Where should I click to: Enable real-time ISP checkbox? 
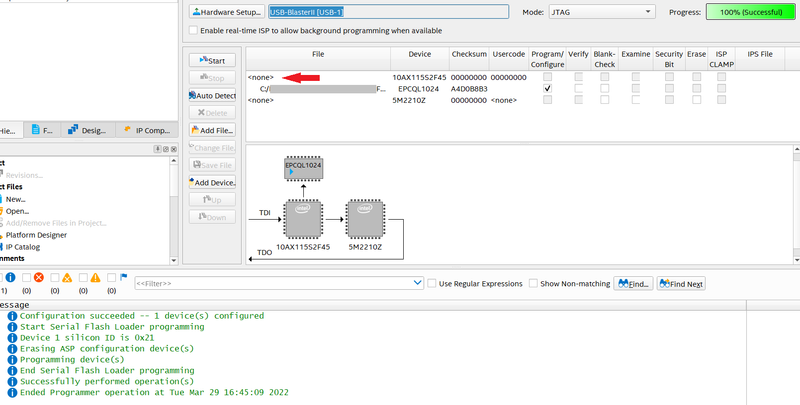point(193,31)
